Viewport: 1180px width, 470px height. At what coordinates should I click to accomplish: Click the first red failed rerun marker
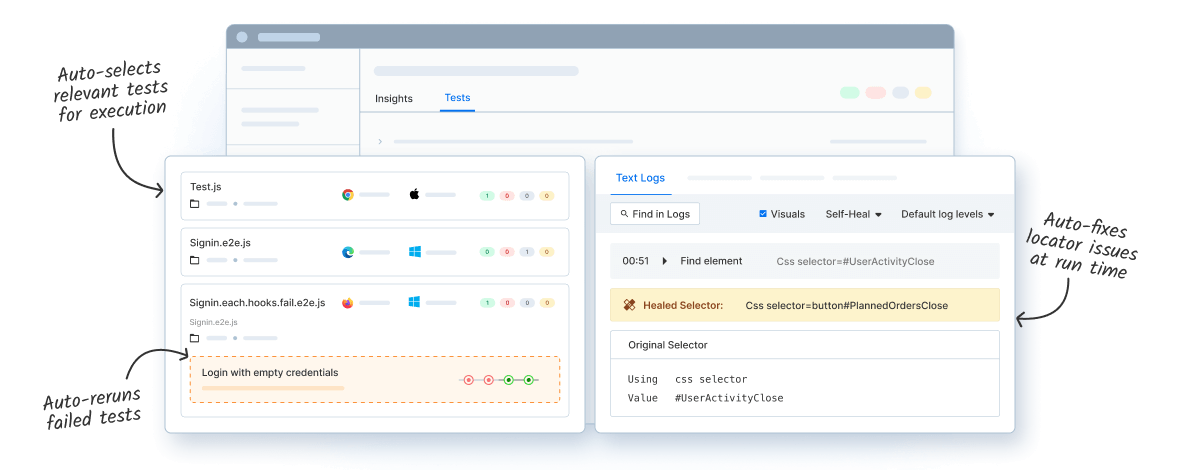468,380
